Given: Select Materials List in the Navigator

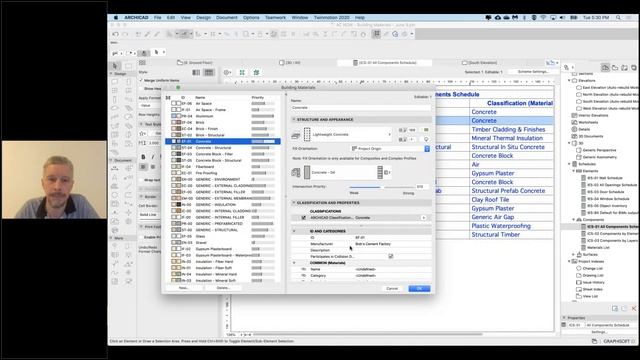Looking at the screenshot, I should pos(598,248).
